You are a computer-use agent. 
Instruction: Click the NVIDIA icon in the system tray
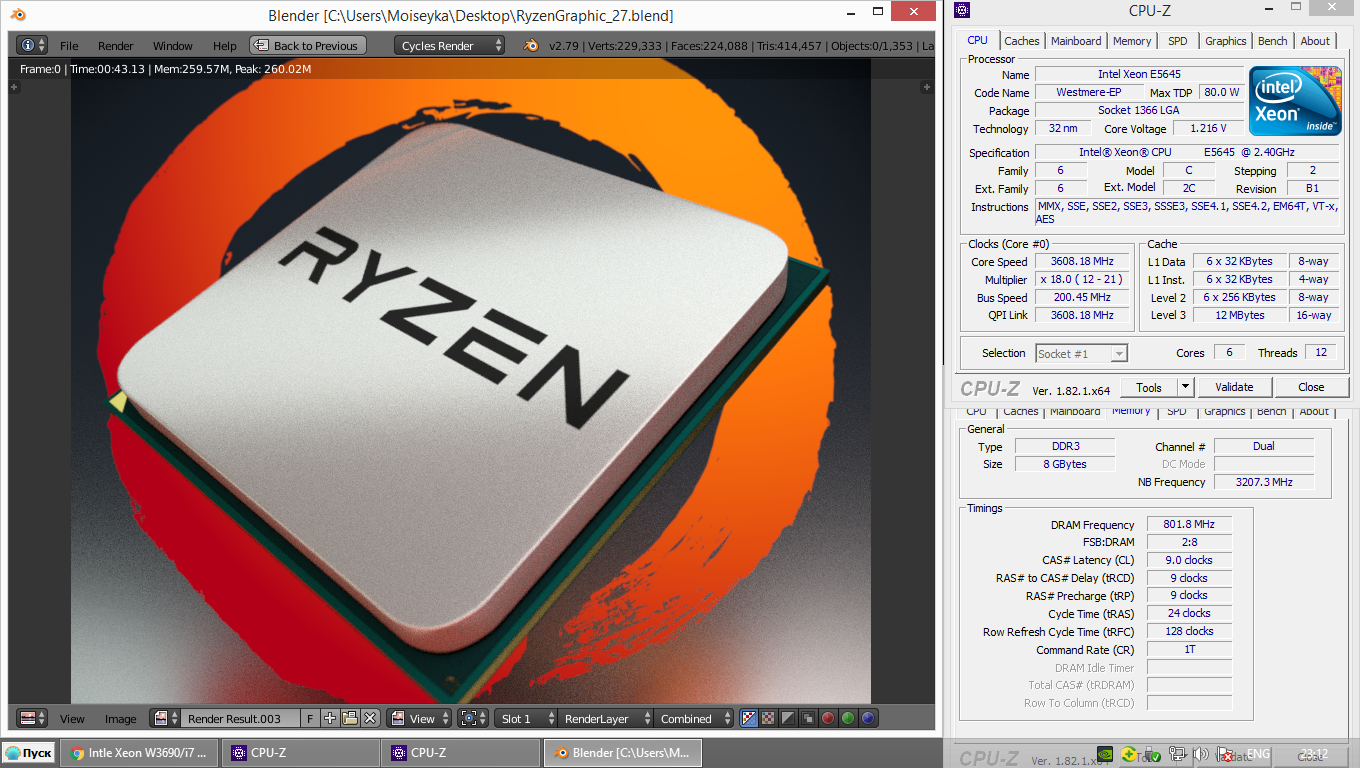pos(1105,754)
